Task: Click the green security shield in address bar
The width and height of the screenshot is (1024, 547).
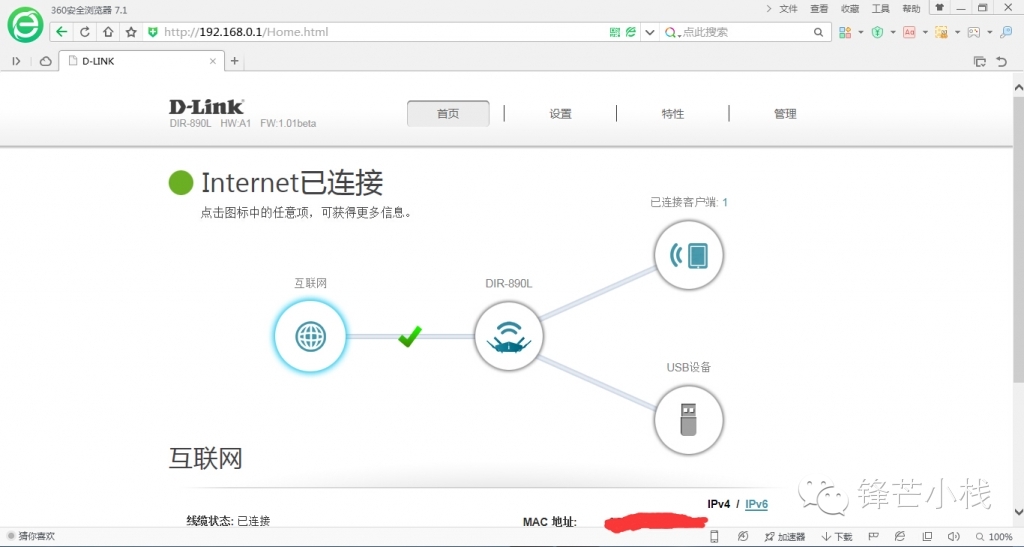Action: (153, 32)
